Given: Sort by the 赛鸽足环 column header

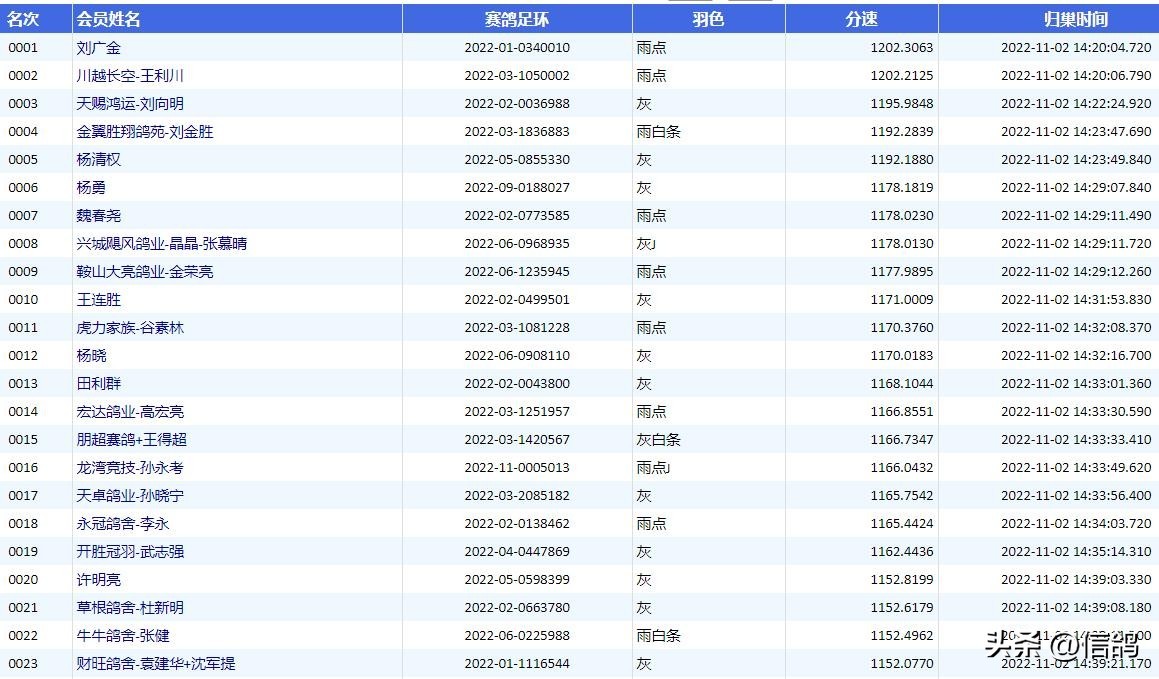Looking at the screenshot, I should tap(517, 19).
